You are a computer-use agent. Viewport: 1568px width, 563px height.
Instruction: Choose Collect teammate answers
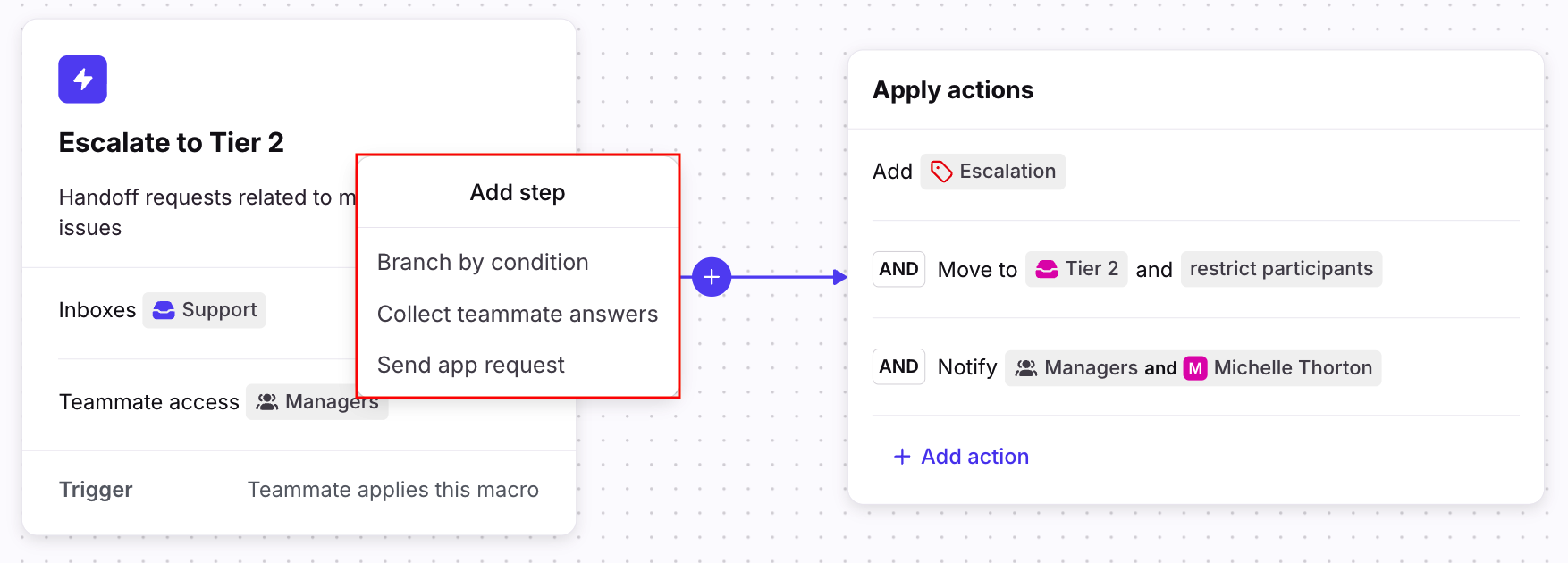pyautogui.click(x=517, y=314)
